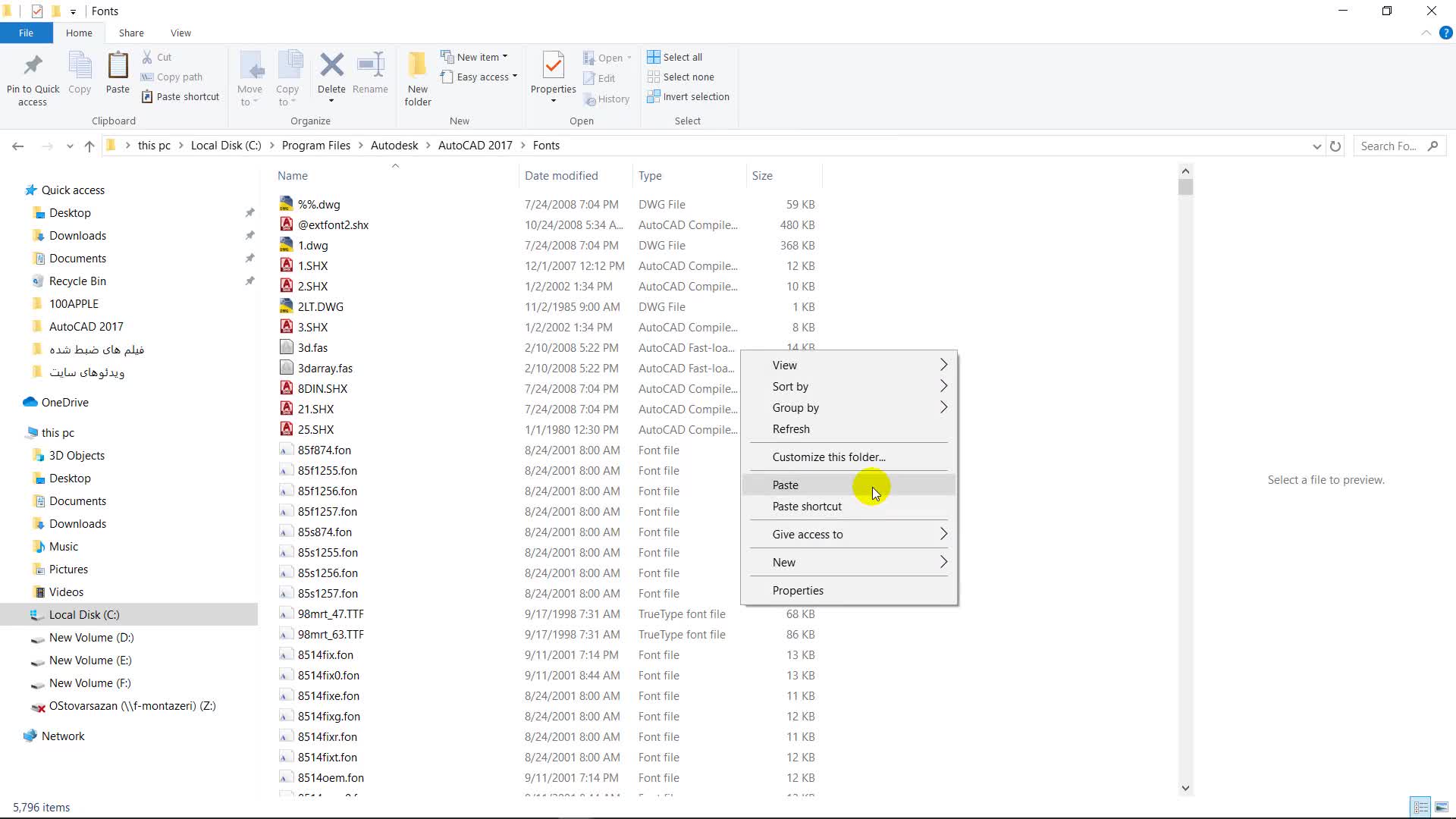Viewport: 1456px width, 819px height.
Task: Click the Paste clipboard icon in ribbon
Action: 118,66
